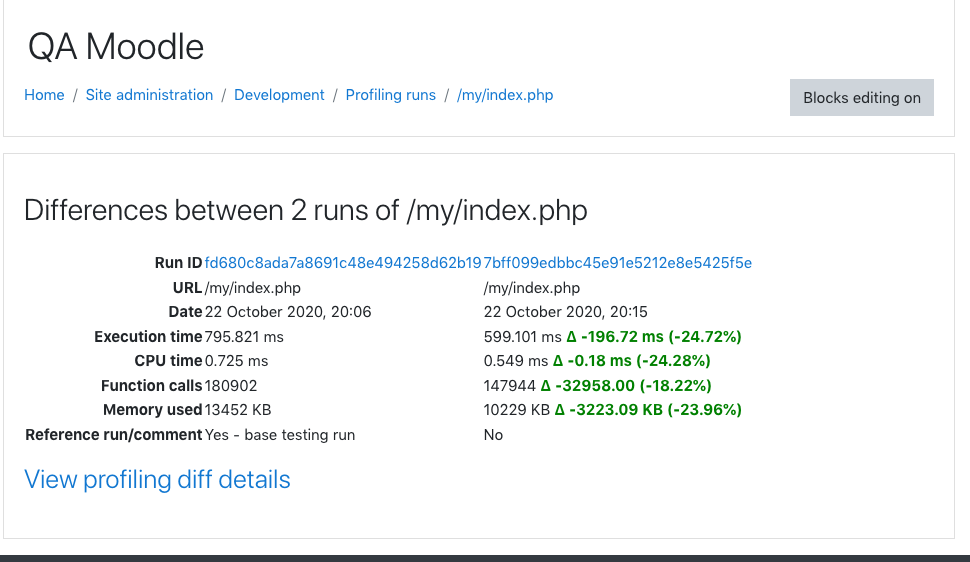Viewport: 970px width, 562px height.
Task: Select the QA Moodle site title
Action: 116,46
